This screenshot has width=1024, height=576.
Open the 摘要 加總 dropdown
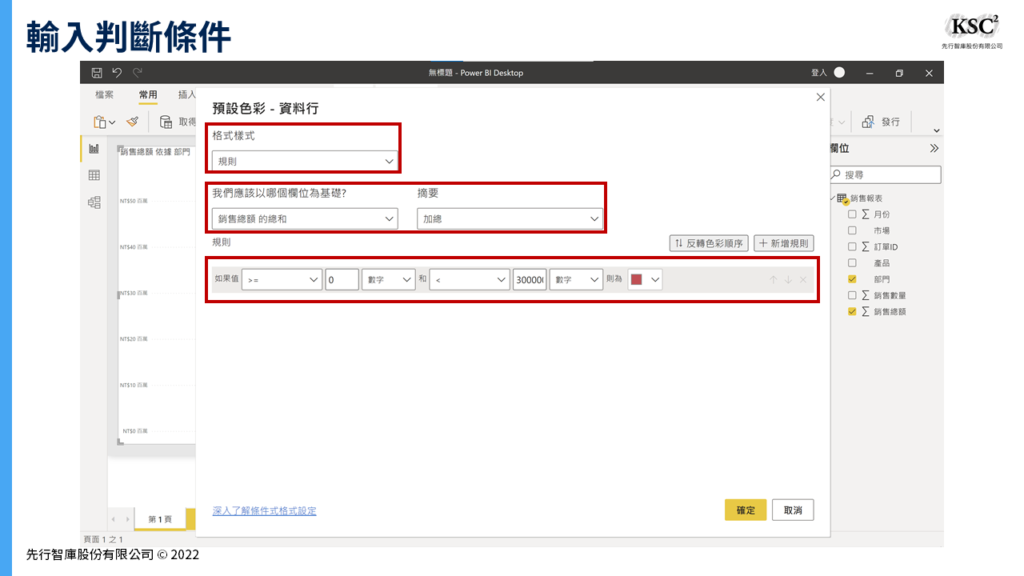coord(509,219)
